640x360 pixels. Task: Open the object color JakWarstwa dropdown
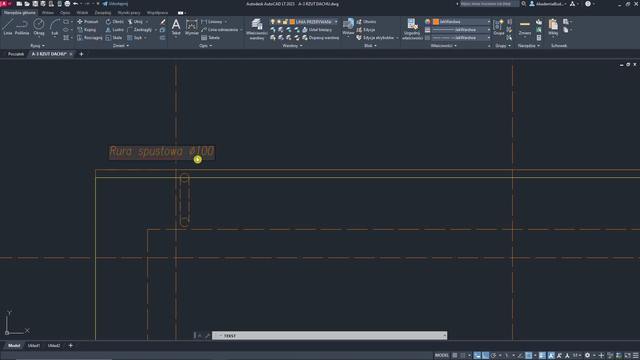point(462,22)
